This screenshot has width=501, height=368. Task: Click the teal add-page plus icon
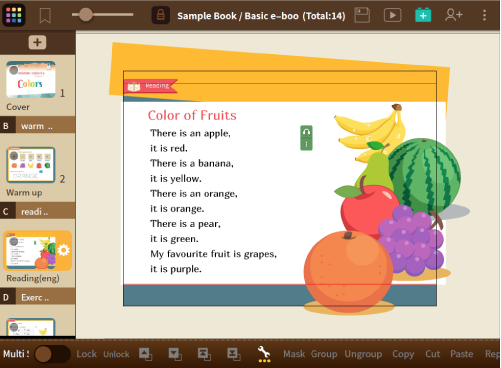coord(423,15)
